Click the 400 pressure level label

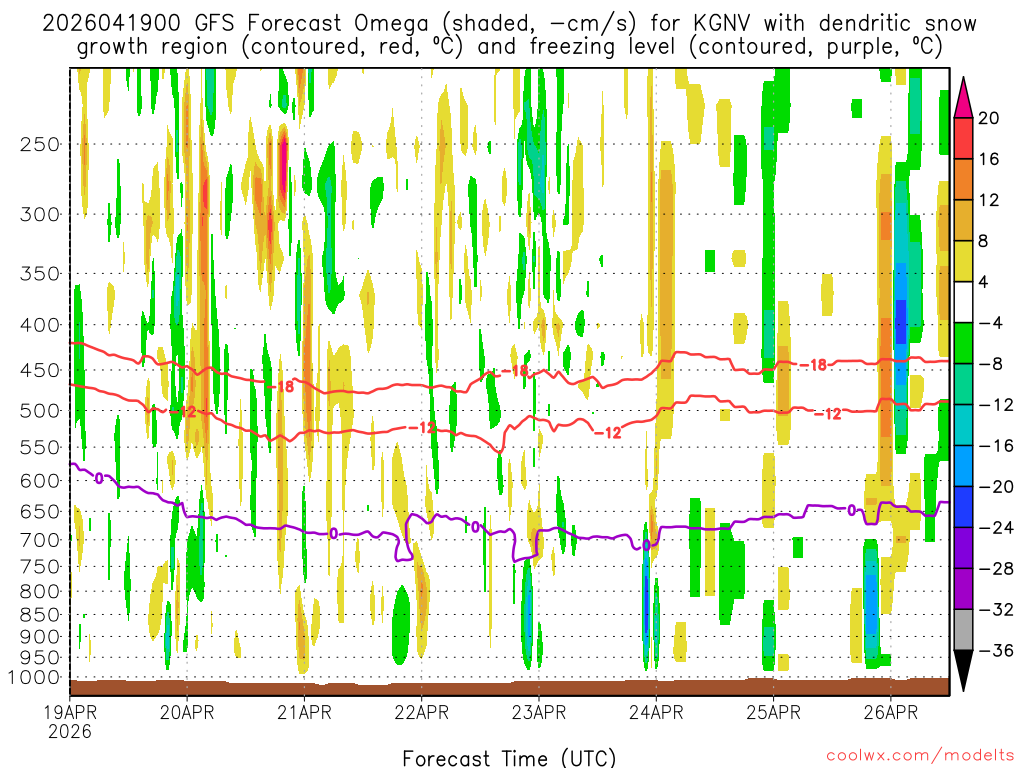coord(40,325)
